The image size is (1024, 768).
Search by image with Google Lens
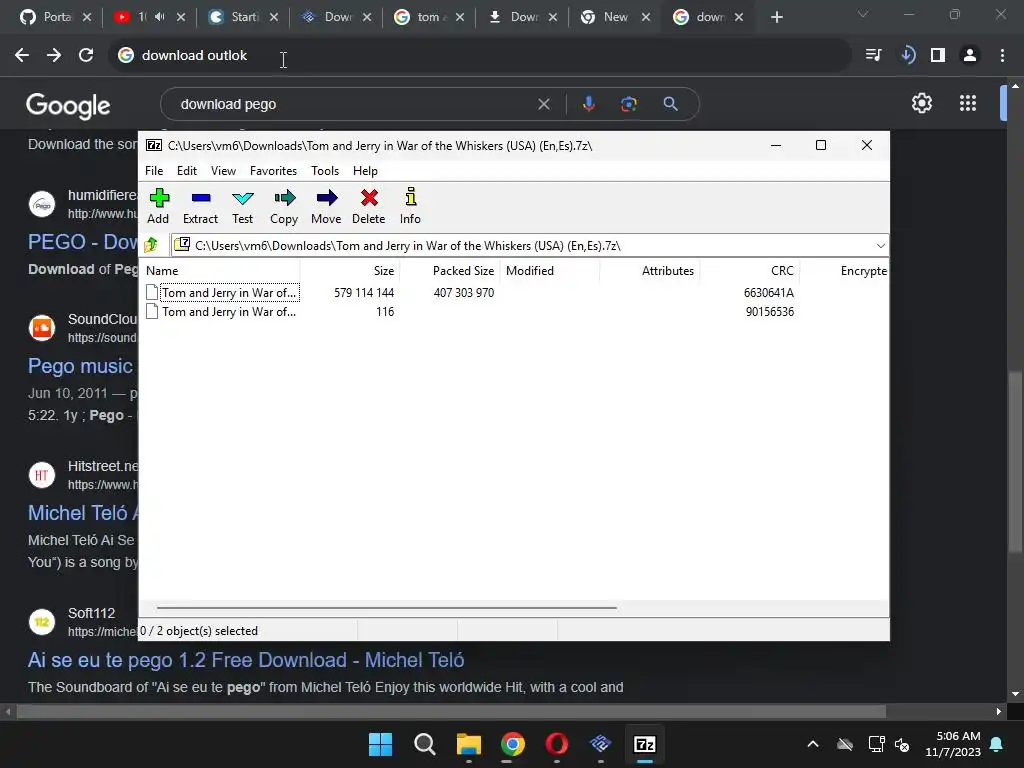(629, 104)
